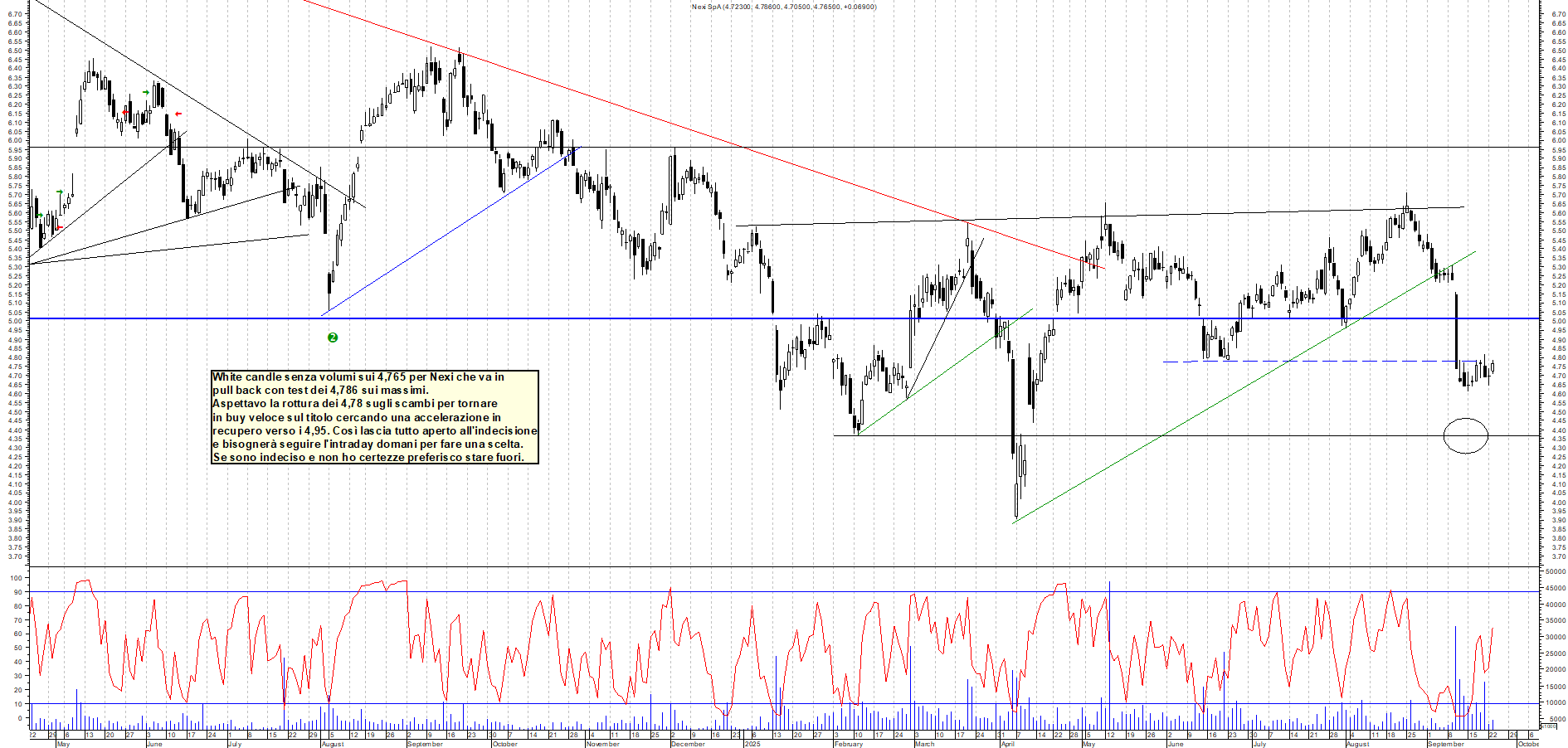Click the March month label
1568x748 pixels.
[x=925, y=744]
